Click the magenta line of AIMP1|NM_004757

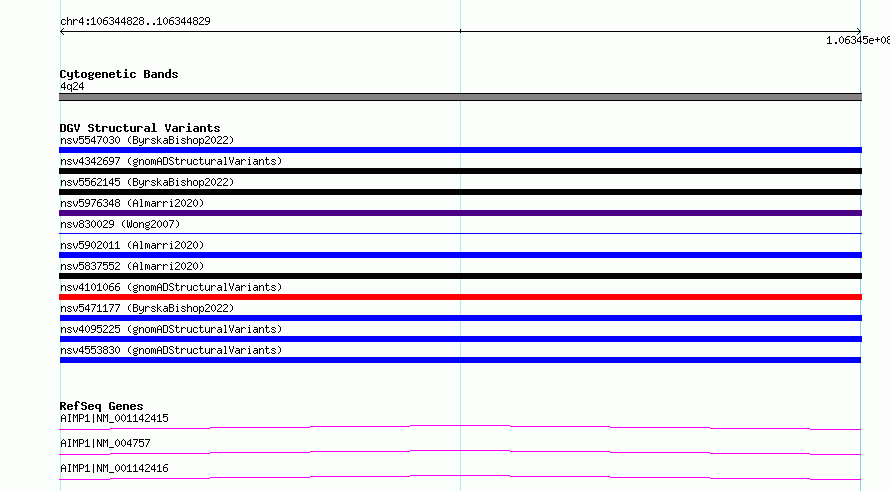(460, 452)
